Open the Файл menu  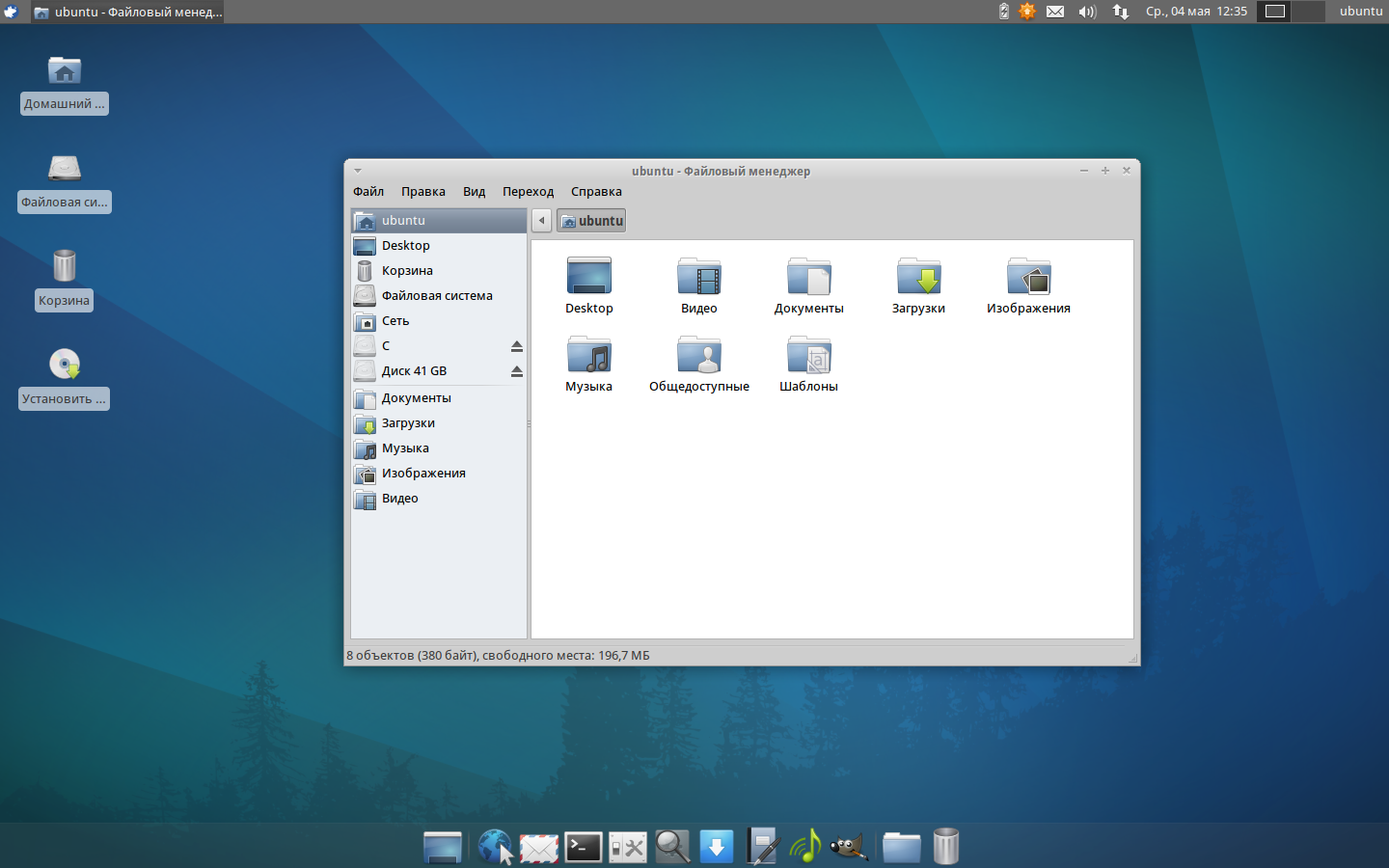pyautogui.click(x=368, y=192)
